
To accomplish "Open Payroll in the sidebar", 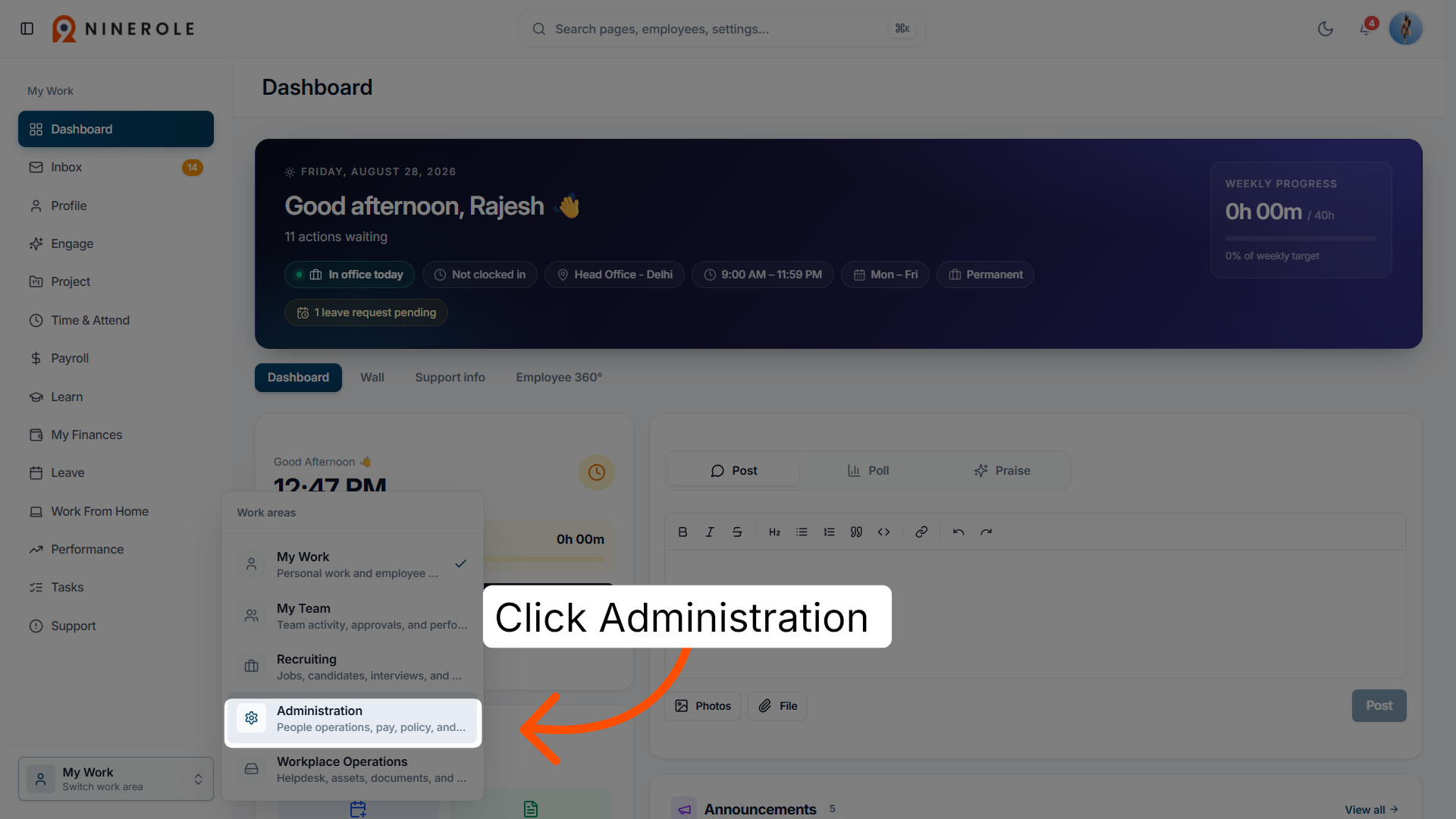I will pos(116,359).
